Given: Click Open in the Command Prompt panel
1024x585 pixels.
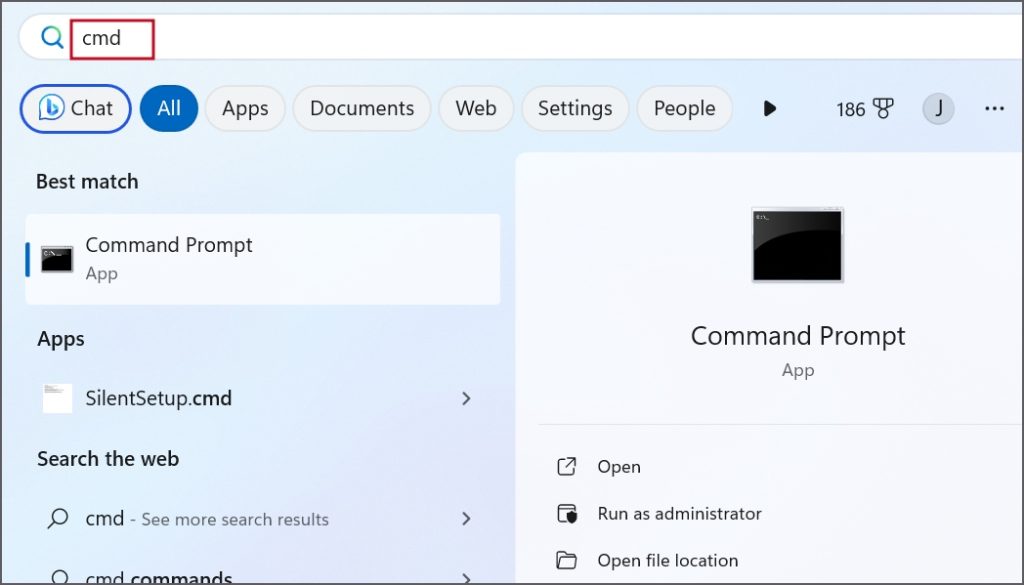Looking at the screenshot, I should click(x=618, y=466).
